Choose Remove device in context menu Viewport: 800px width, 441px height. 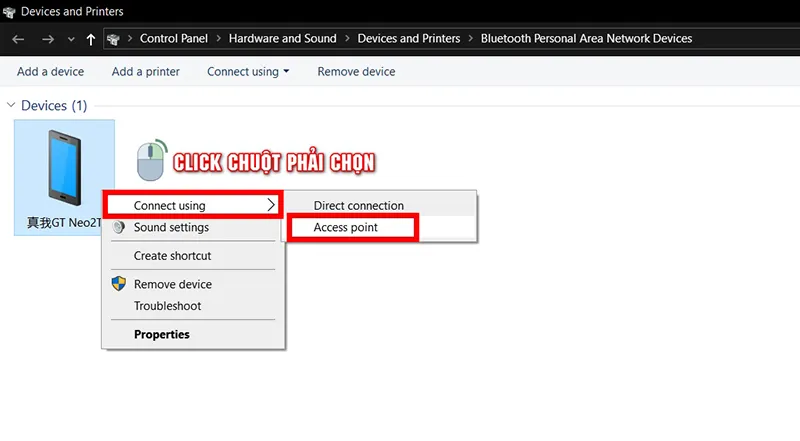(x=193, y=284)
